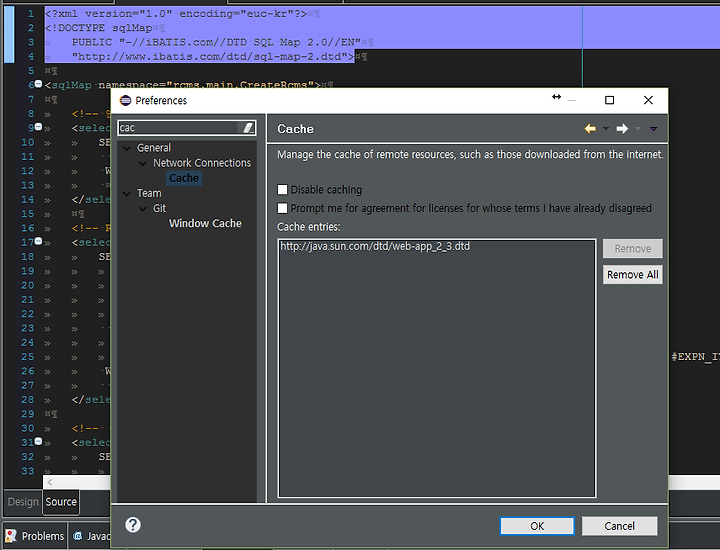Image resolution: width=720 pixels, height=550 pixels.
Task: Click the DOCTYPE sqlMap line in editor
Action: pos(98,28)
